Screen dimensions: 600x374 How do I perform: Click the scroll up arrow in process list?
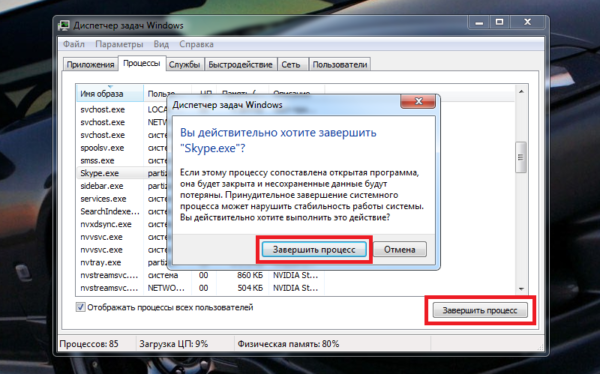click(x=521, y=91)
